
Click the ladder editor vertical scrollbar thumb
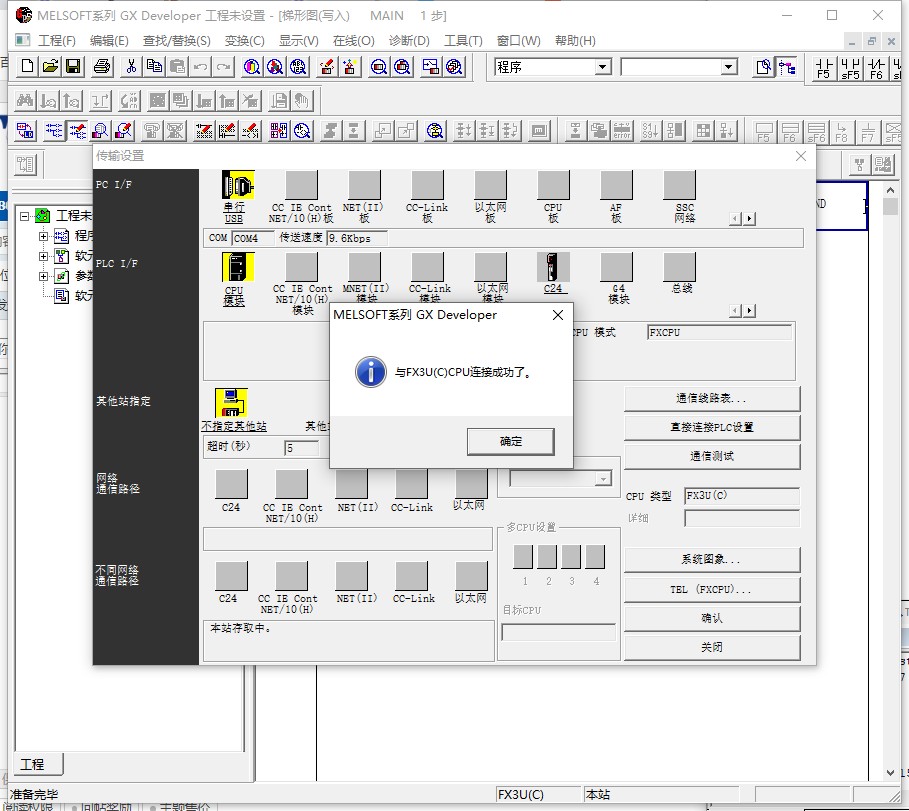click(890, 207)
